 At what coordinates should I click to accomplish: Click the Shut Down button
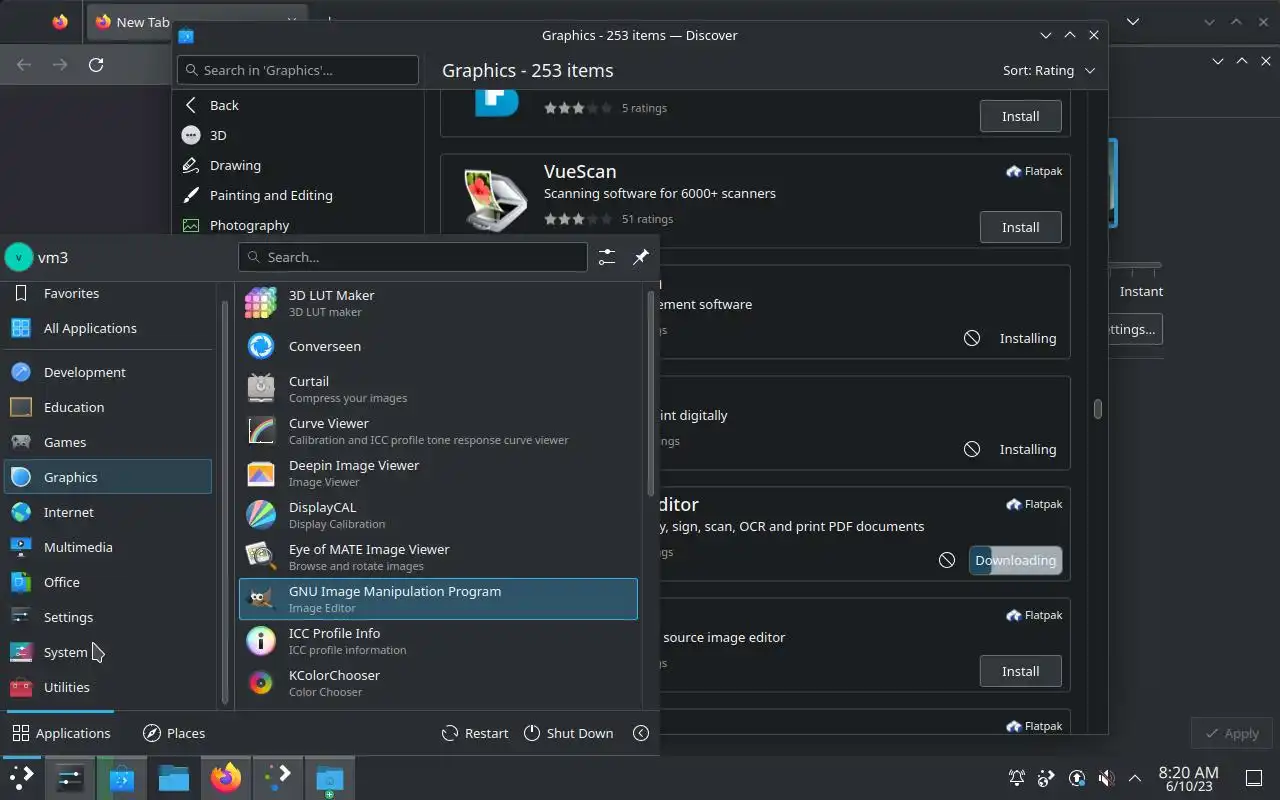[568, 733]
